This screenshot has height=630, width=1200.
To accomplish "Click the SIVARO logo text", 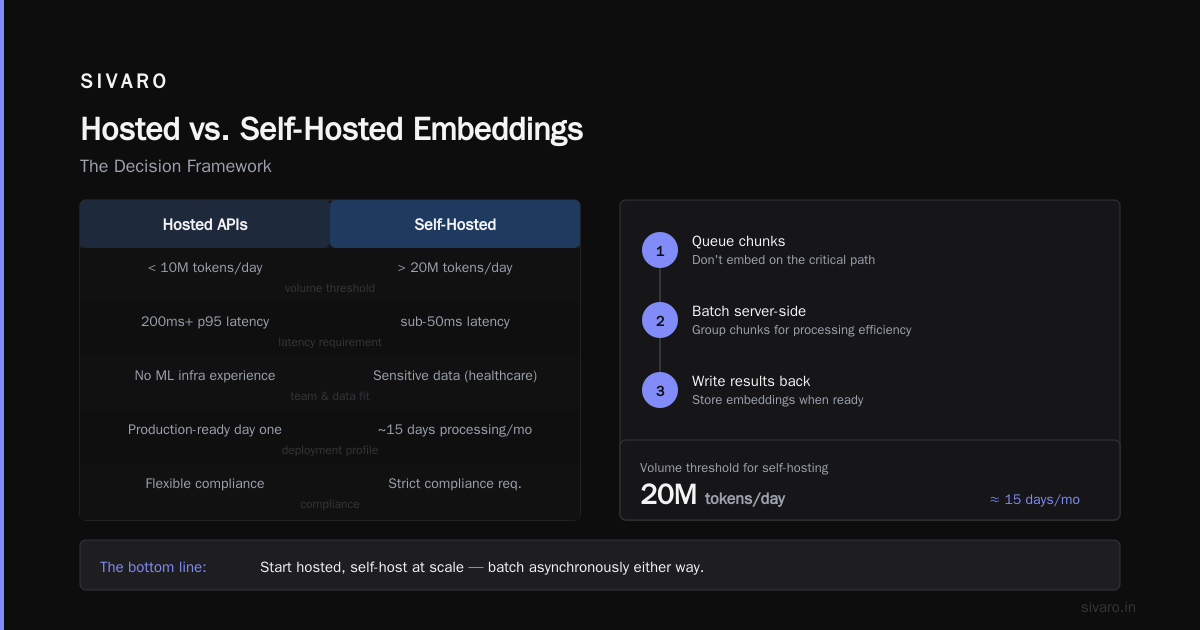I will pyautogui.click(x=124, y=81).
